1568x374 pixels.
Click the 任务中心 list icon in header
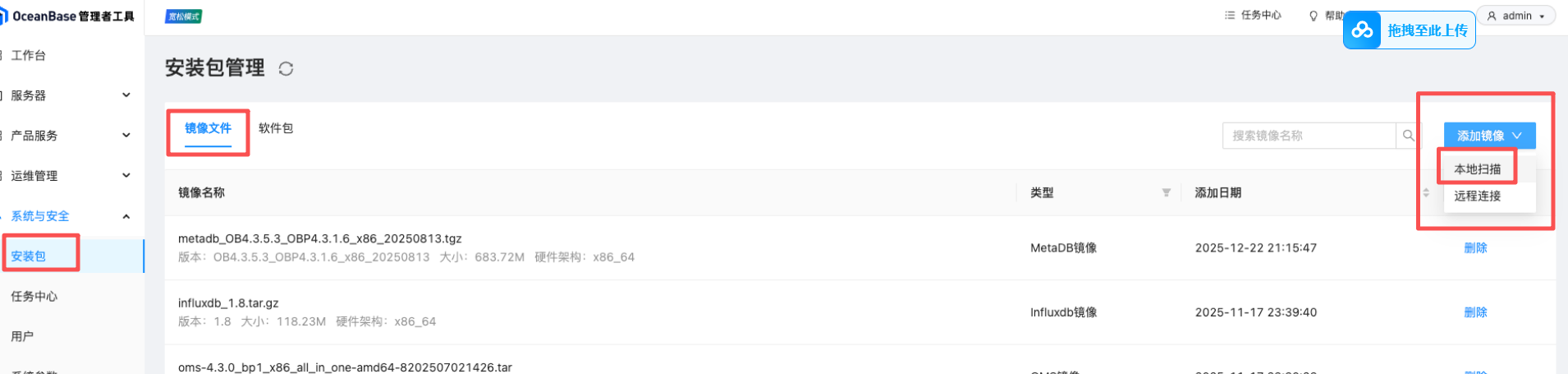[1229, 16]
